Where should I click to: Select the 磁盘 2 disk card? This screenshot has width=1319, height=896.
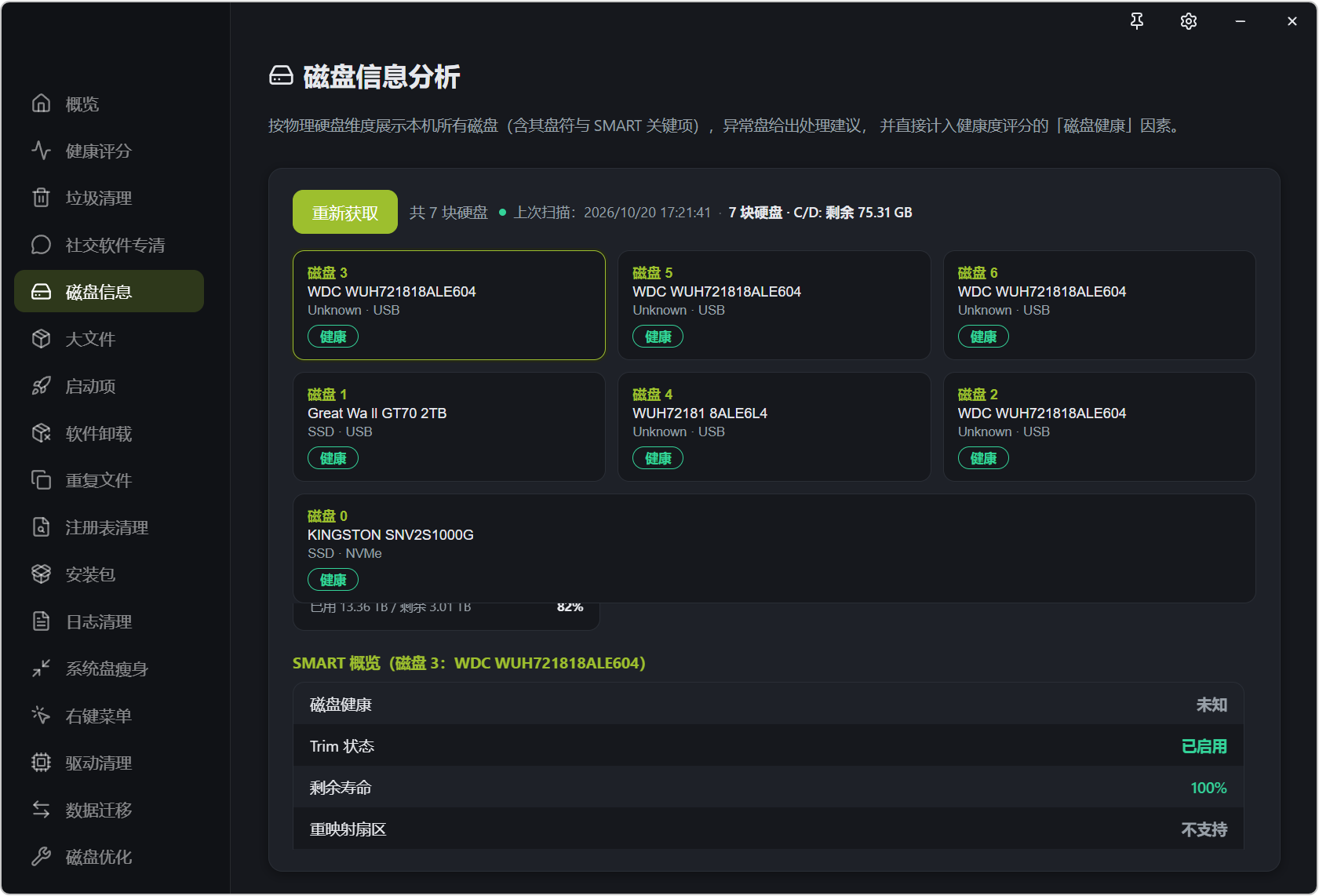coord(1099,427)
